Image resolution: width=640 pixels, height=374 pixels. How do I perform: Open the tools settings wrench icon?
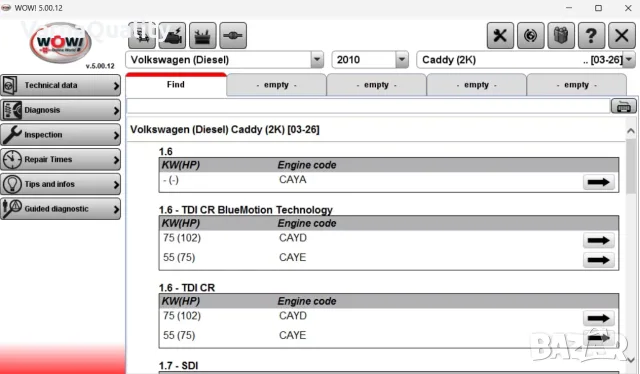click(500, 36)
